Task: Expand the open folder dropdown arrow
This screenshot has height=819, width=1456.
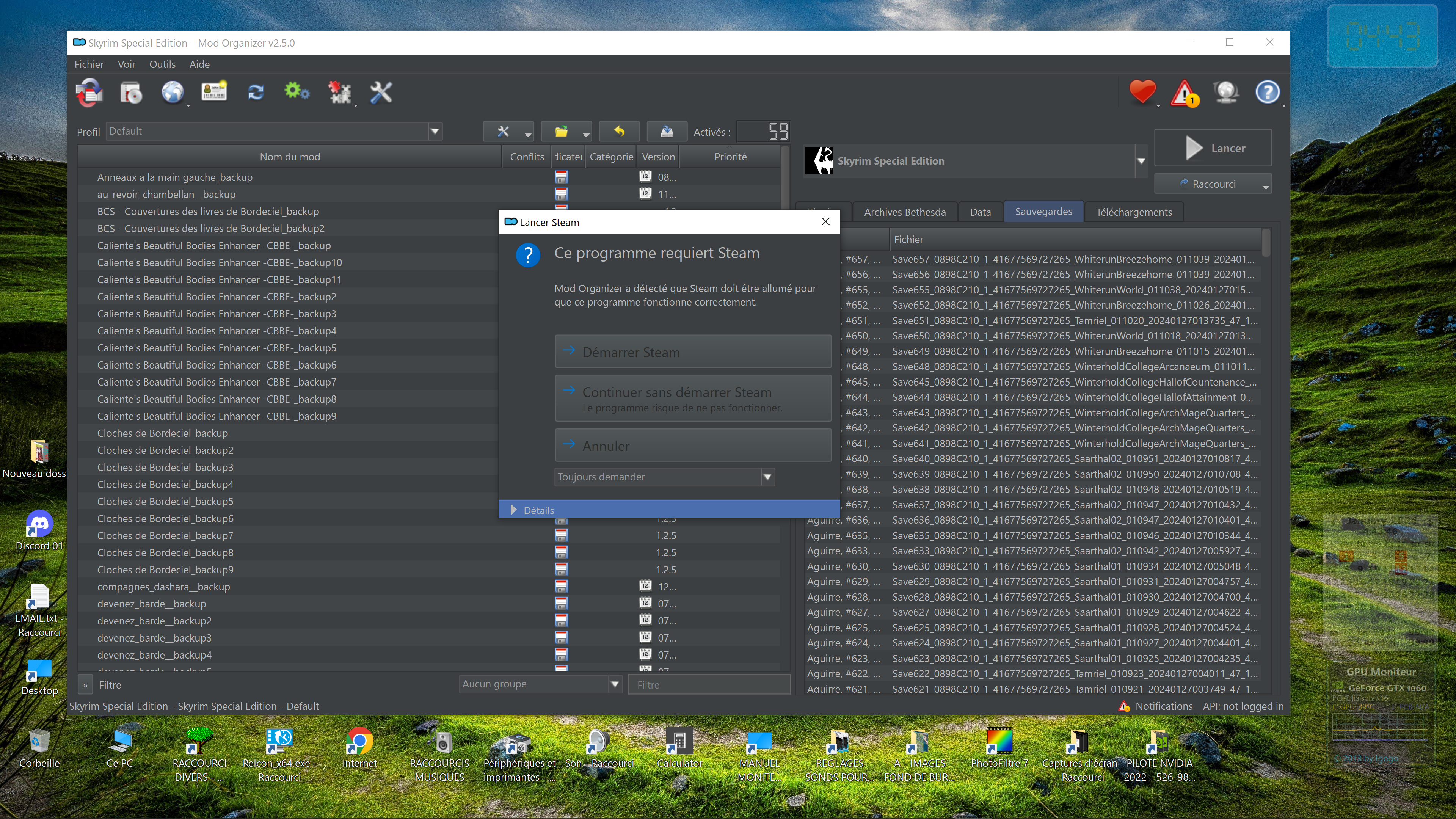Action: pyautogui.click(x=585, y=135)
